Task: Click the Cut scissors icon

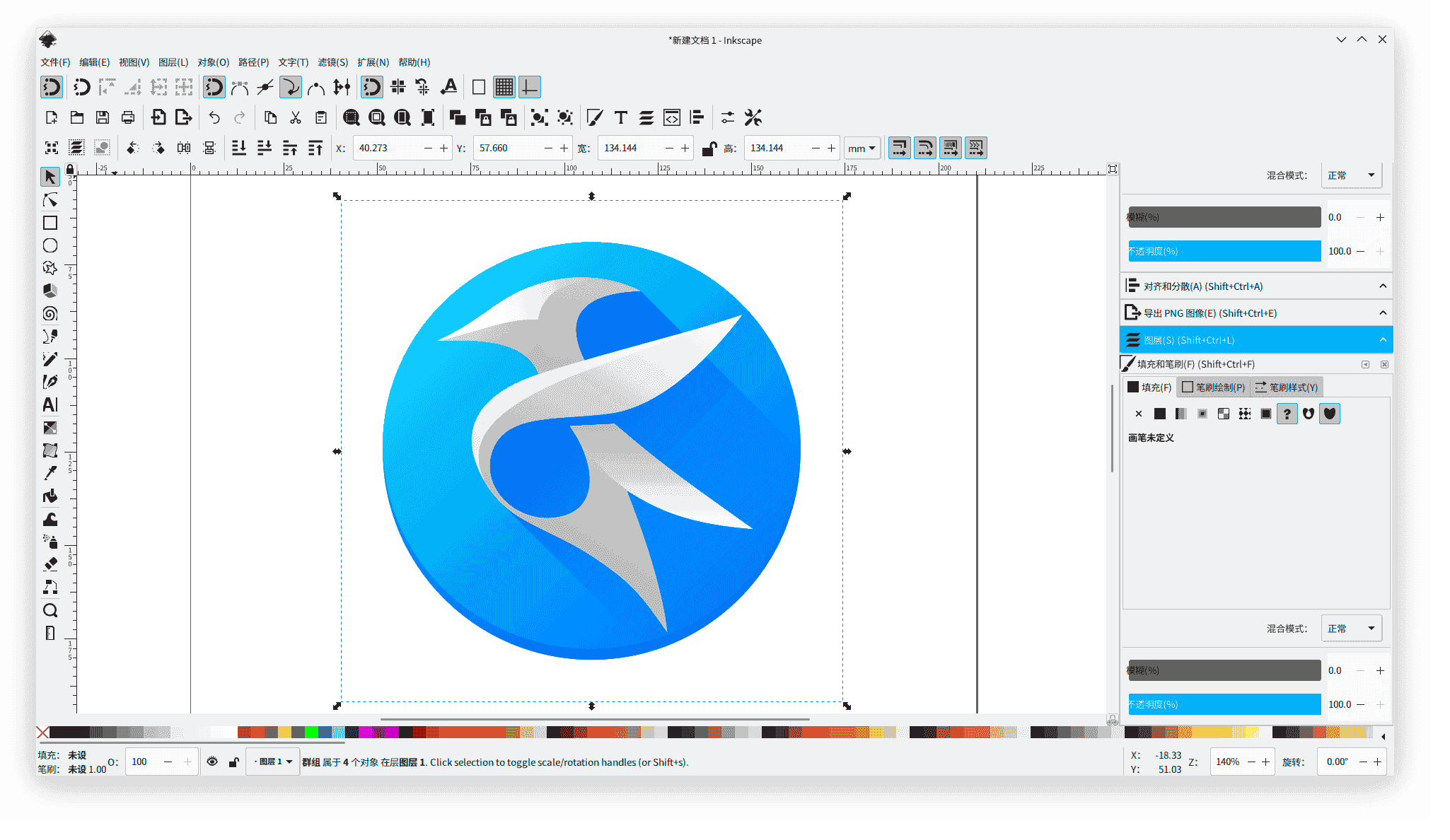Action: pyautogui.click(x=296, y=117)
